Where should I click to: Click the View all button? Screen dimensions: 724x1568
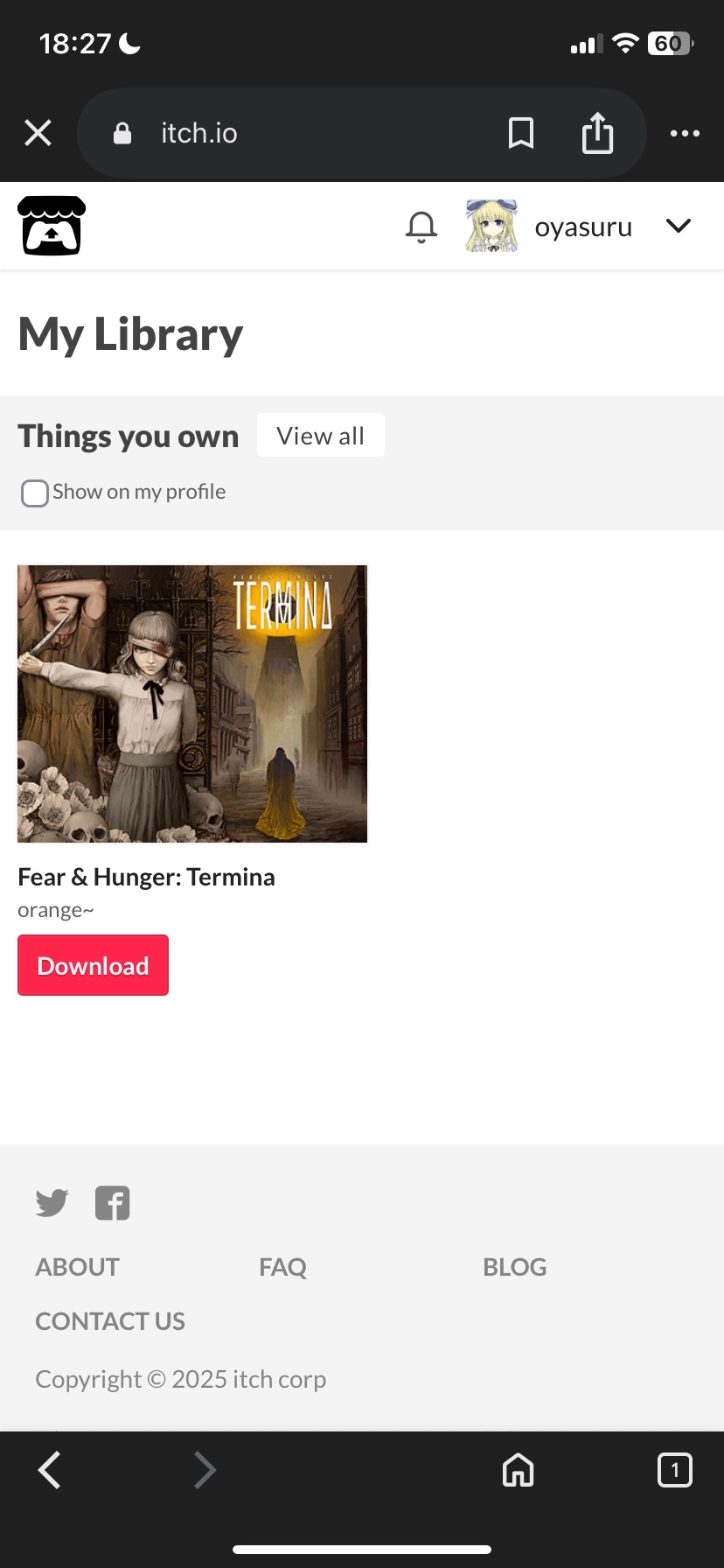[x=321, y=435]
